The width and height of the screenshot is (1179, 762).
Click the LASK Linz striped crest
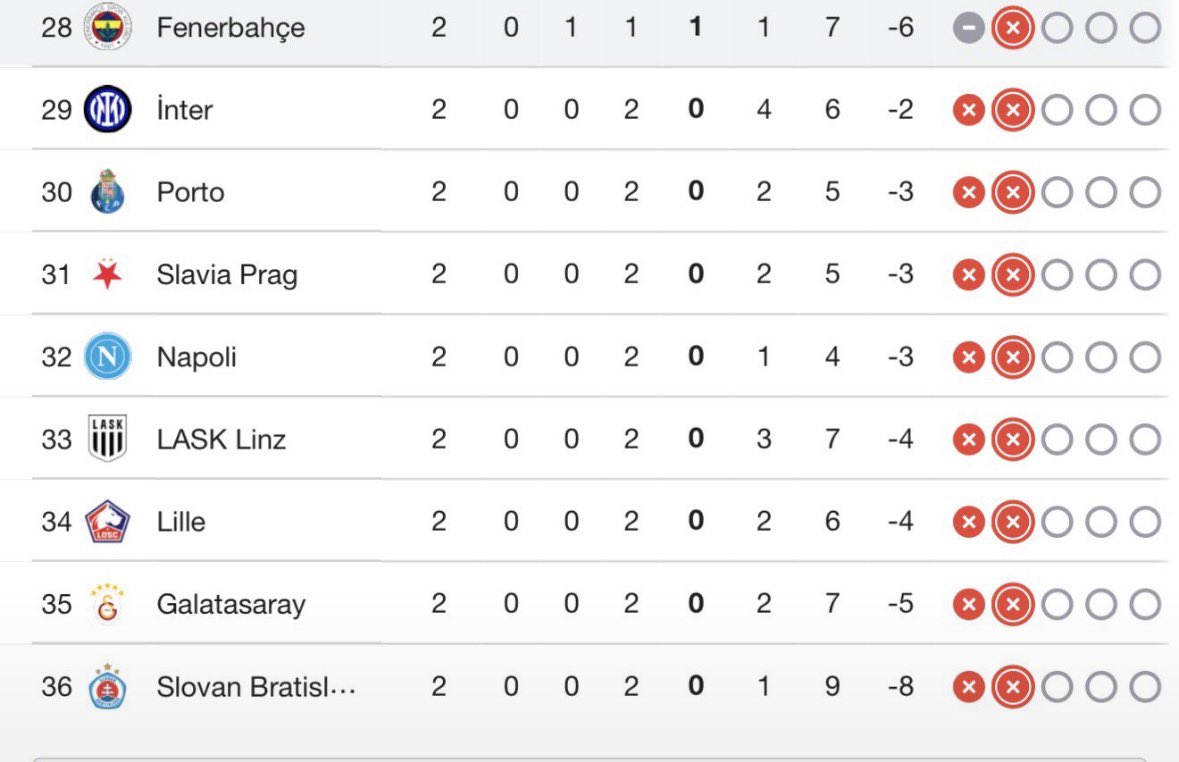coord(108,438)
